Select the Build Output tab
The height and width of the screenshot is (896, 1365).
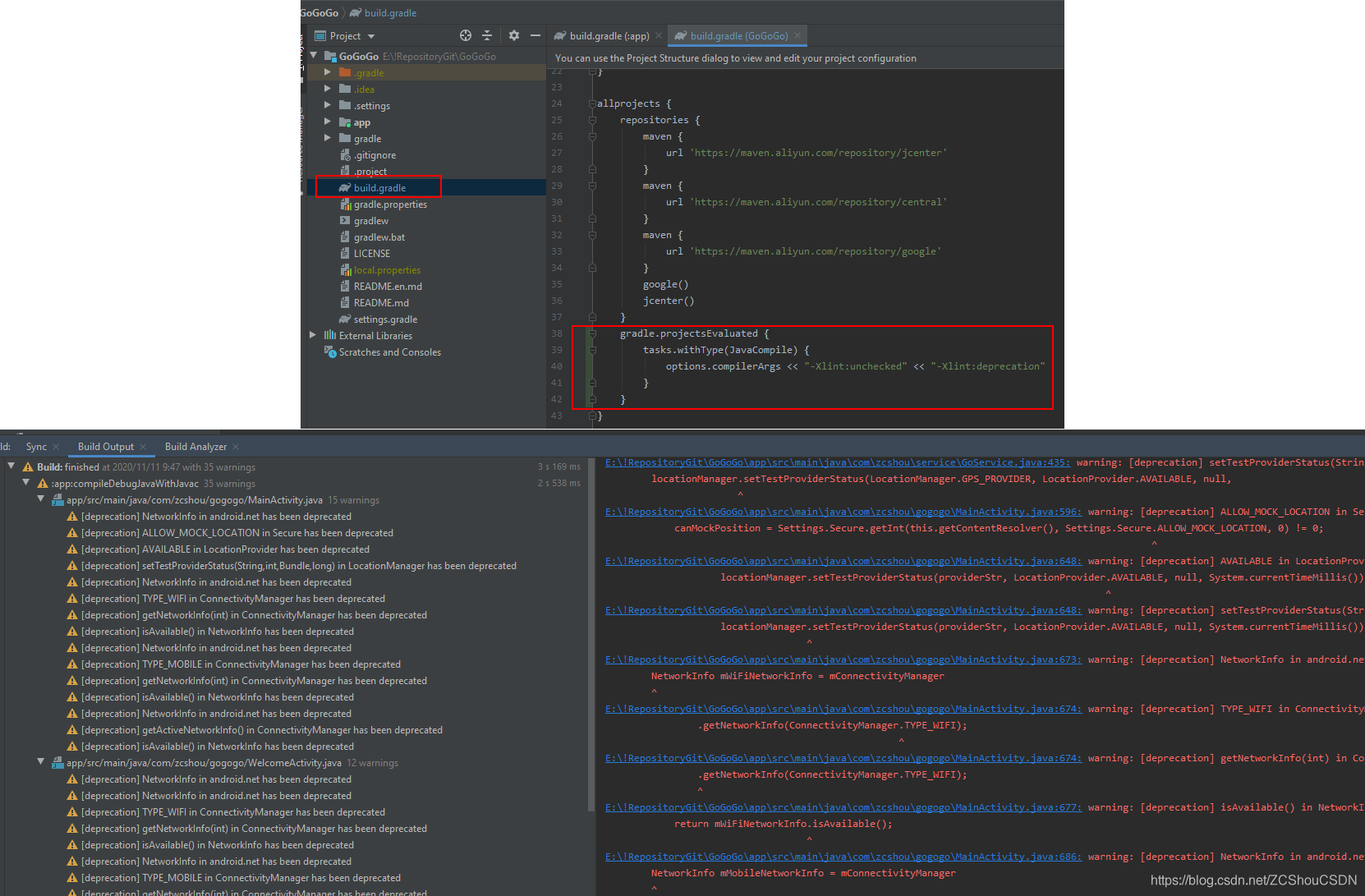pos(105,447)
